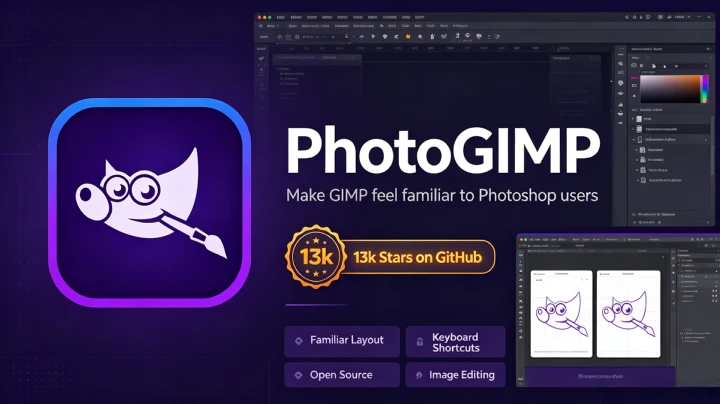Select the Familiar Layout feature button

tap(342, 341)
